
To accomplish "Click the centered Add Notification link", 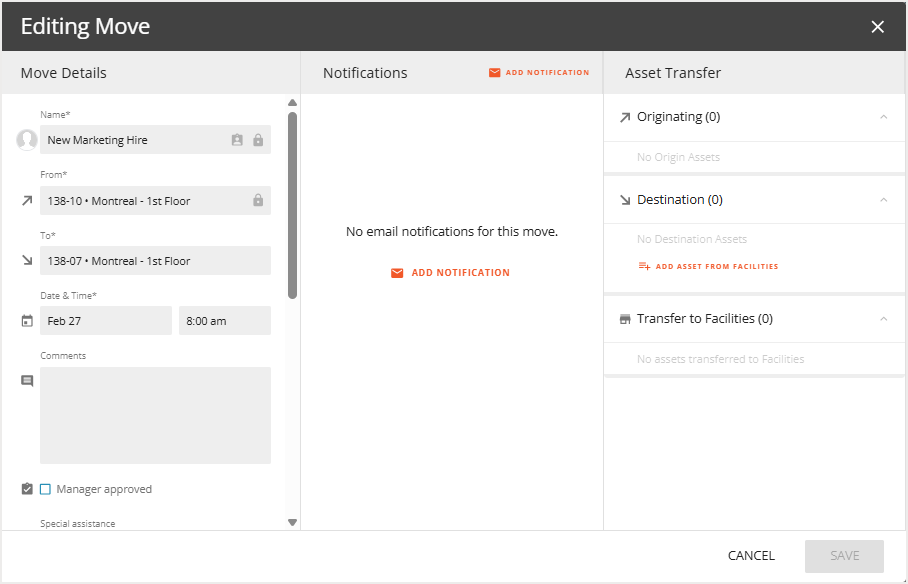I will (x=450, y=273).
